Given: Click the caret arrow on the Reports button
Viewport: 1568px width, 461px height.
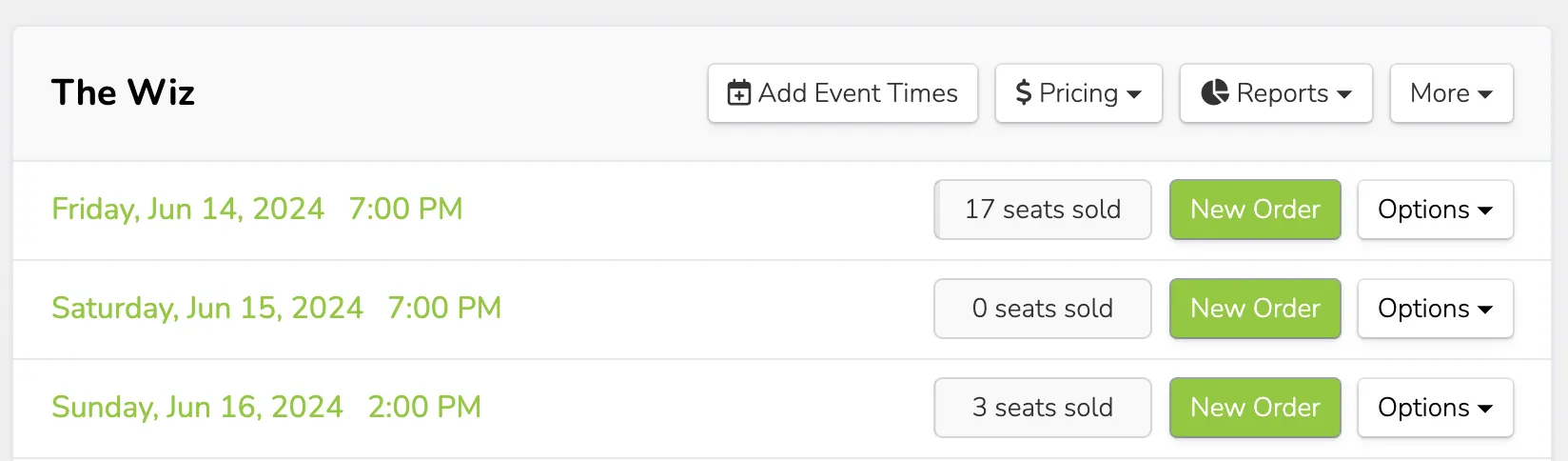Looking at the screenshot, I should (x=1344, y=94).
